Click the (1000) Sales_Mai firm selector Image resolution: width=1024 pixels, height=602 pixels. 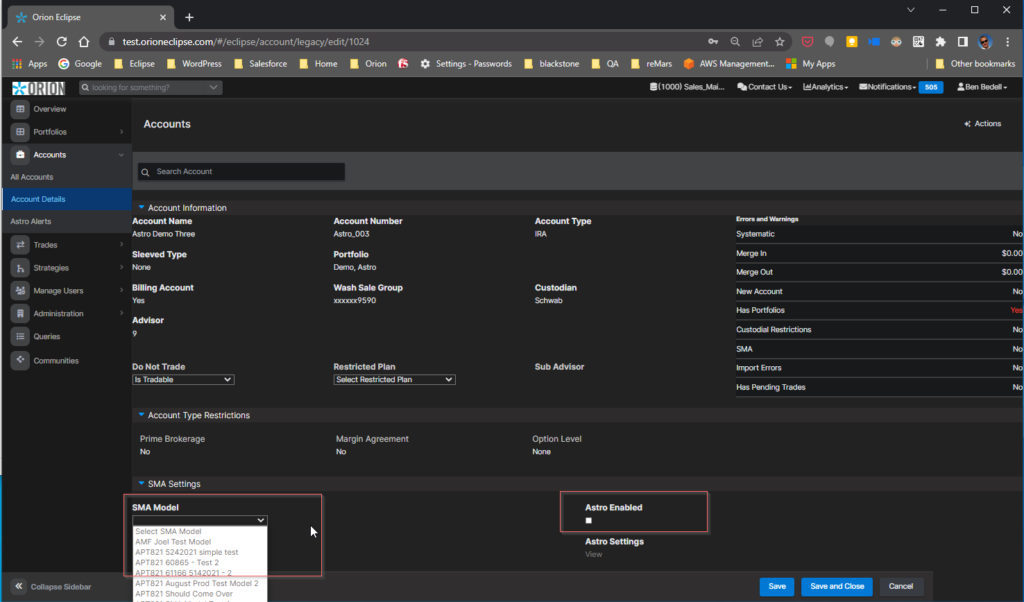click(x=687, y=87)
